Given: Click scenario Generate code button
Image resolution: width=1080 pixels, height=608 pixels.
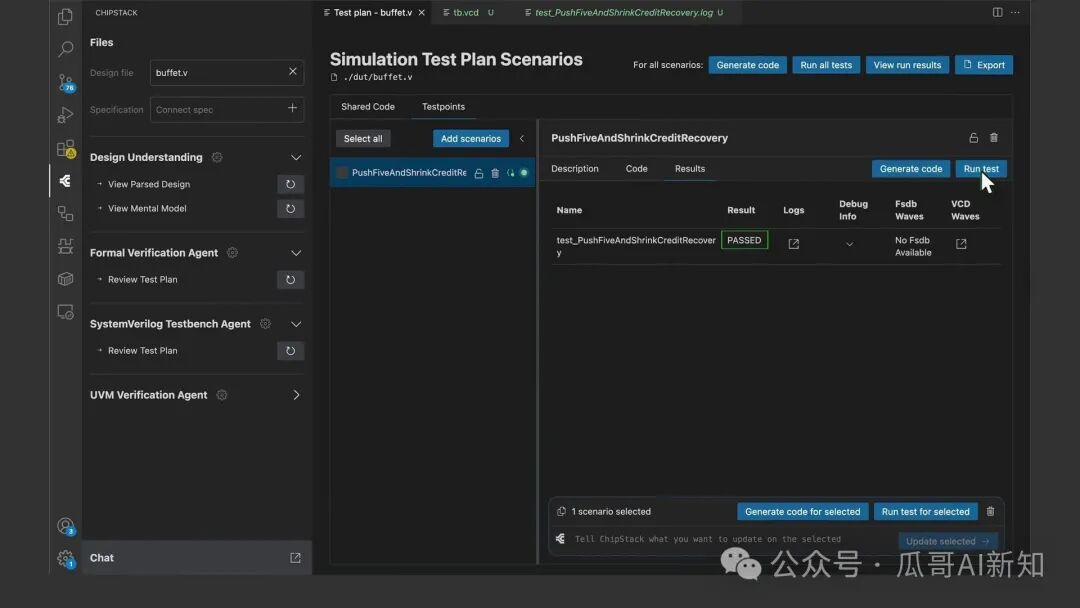Looking at the screenshot, I should click(911, 169).
